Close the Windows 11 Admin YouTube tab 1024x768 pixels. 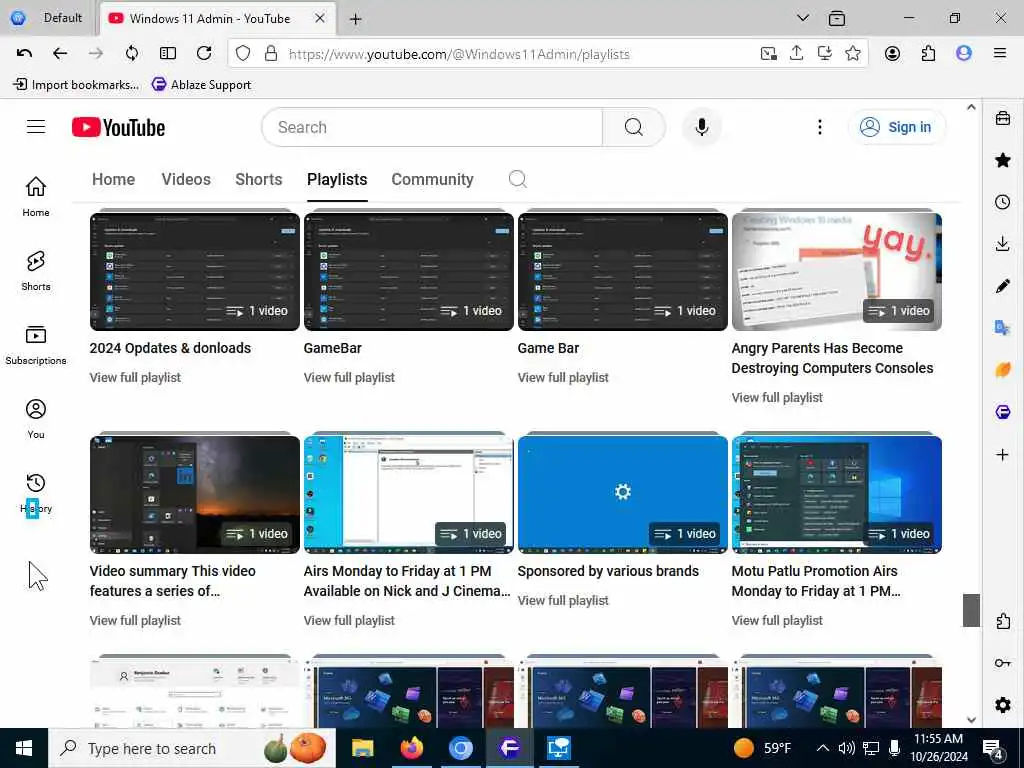coord(320,18)
